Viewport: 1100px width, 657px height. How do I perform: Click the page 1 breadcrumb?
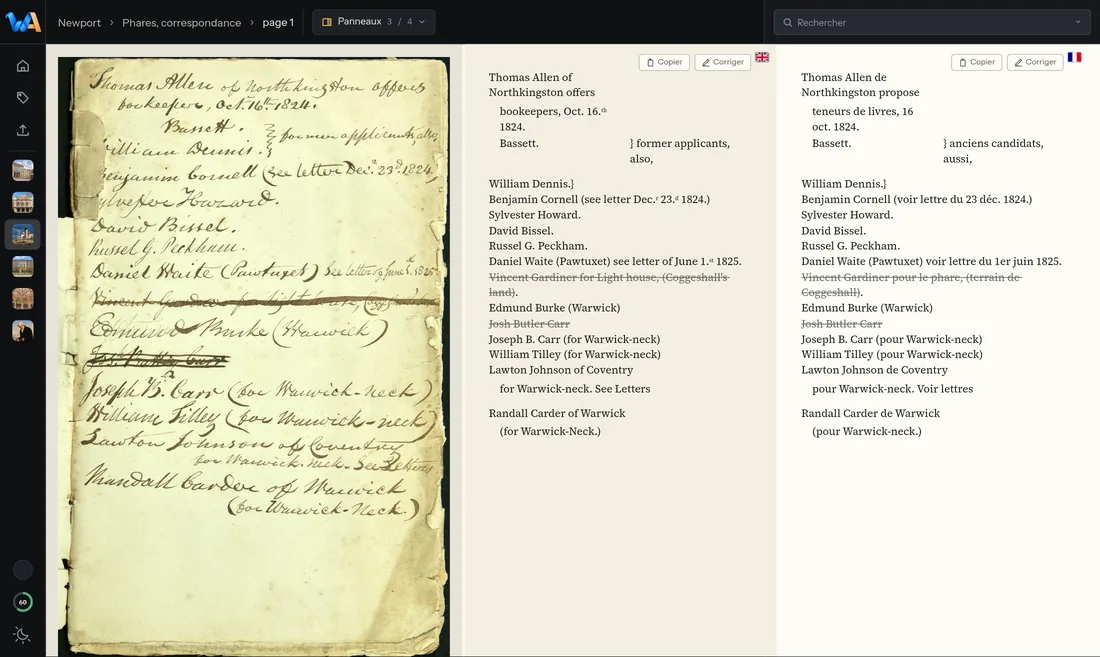278,22
